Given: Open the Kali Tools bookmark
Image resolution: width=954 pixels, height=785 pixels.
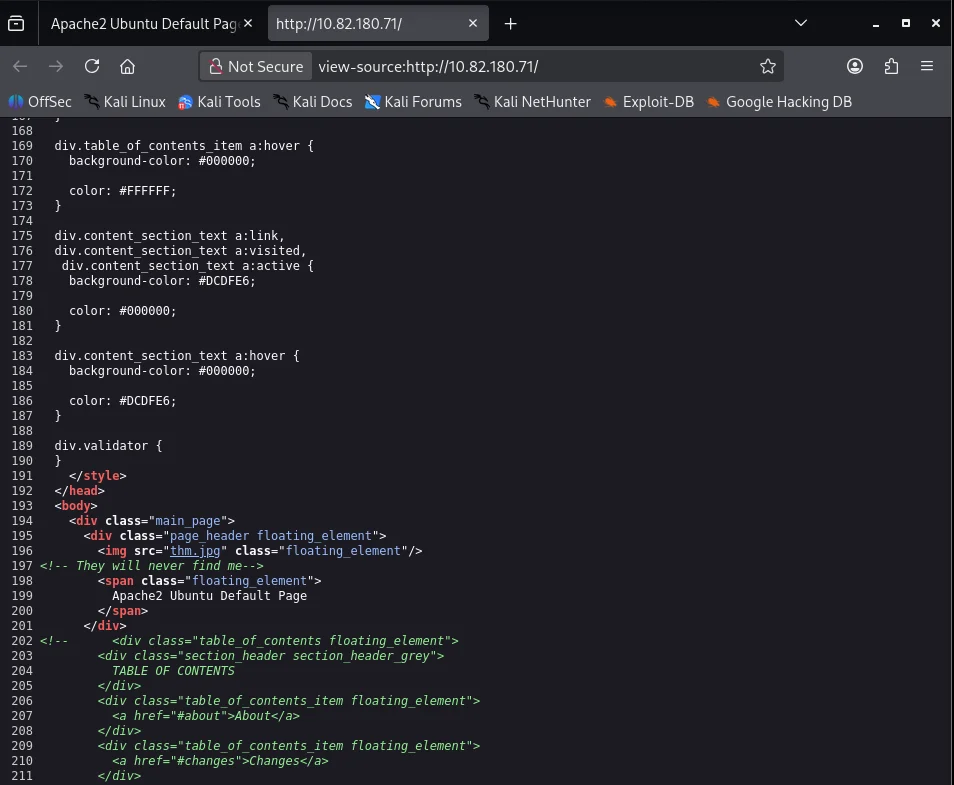Looking at the screenshot, I should [219, 101].
